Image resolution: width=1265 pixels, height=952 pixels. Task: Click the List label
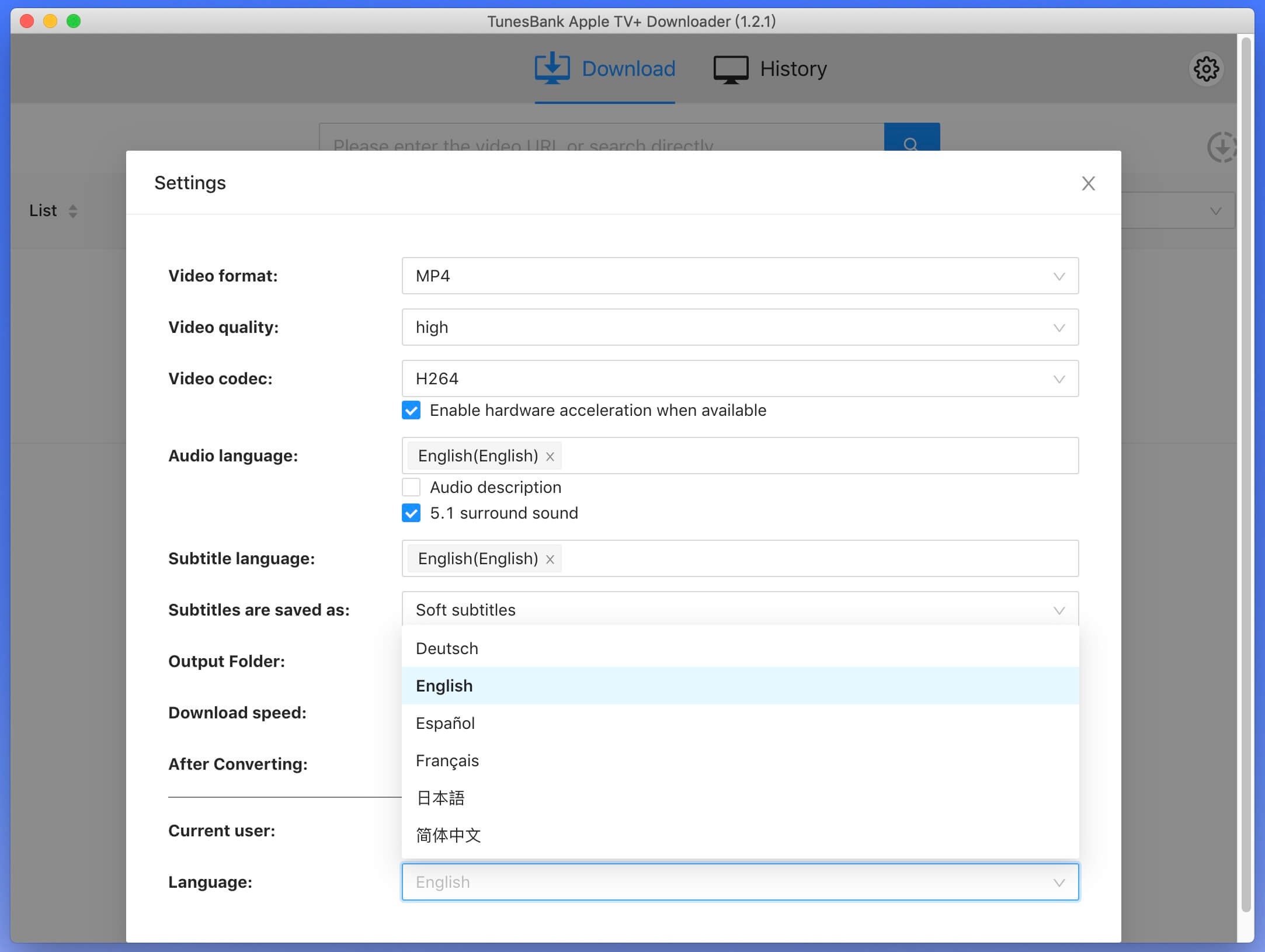pos(43,210)
